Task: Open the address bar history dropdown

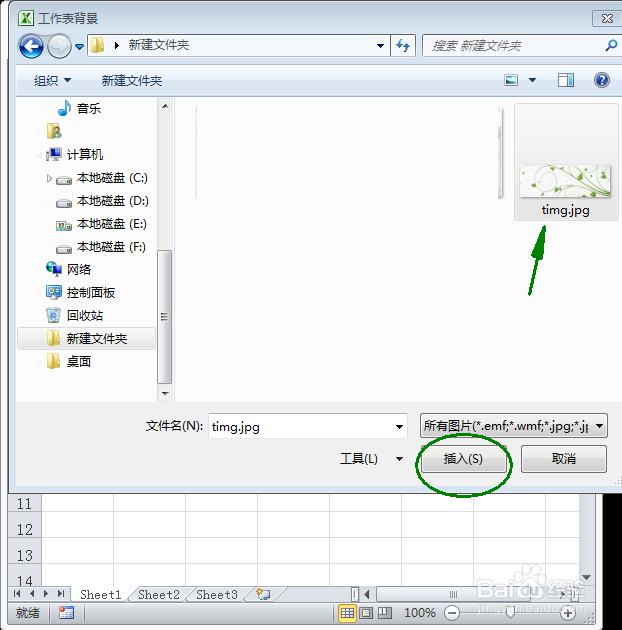Action: click(380, 46)
